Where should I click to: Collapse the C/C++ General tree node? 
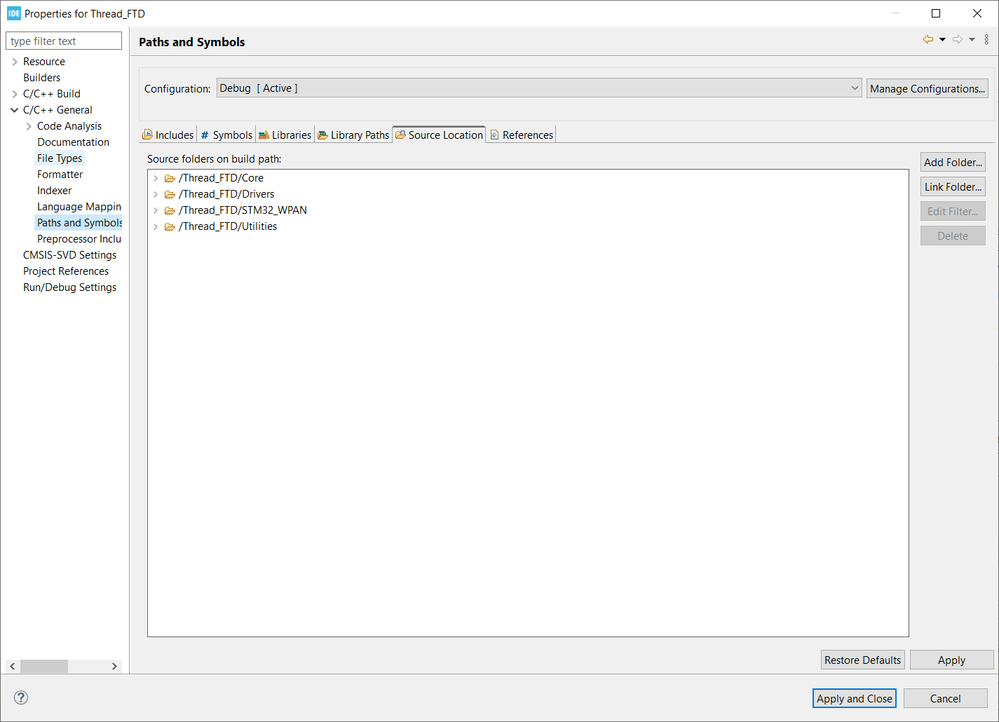(x=14, y=110)
